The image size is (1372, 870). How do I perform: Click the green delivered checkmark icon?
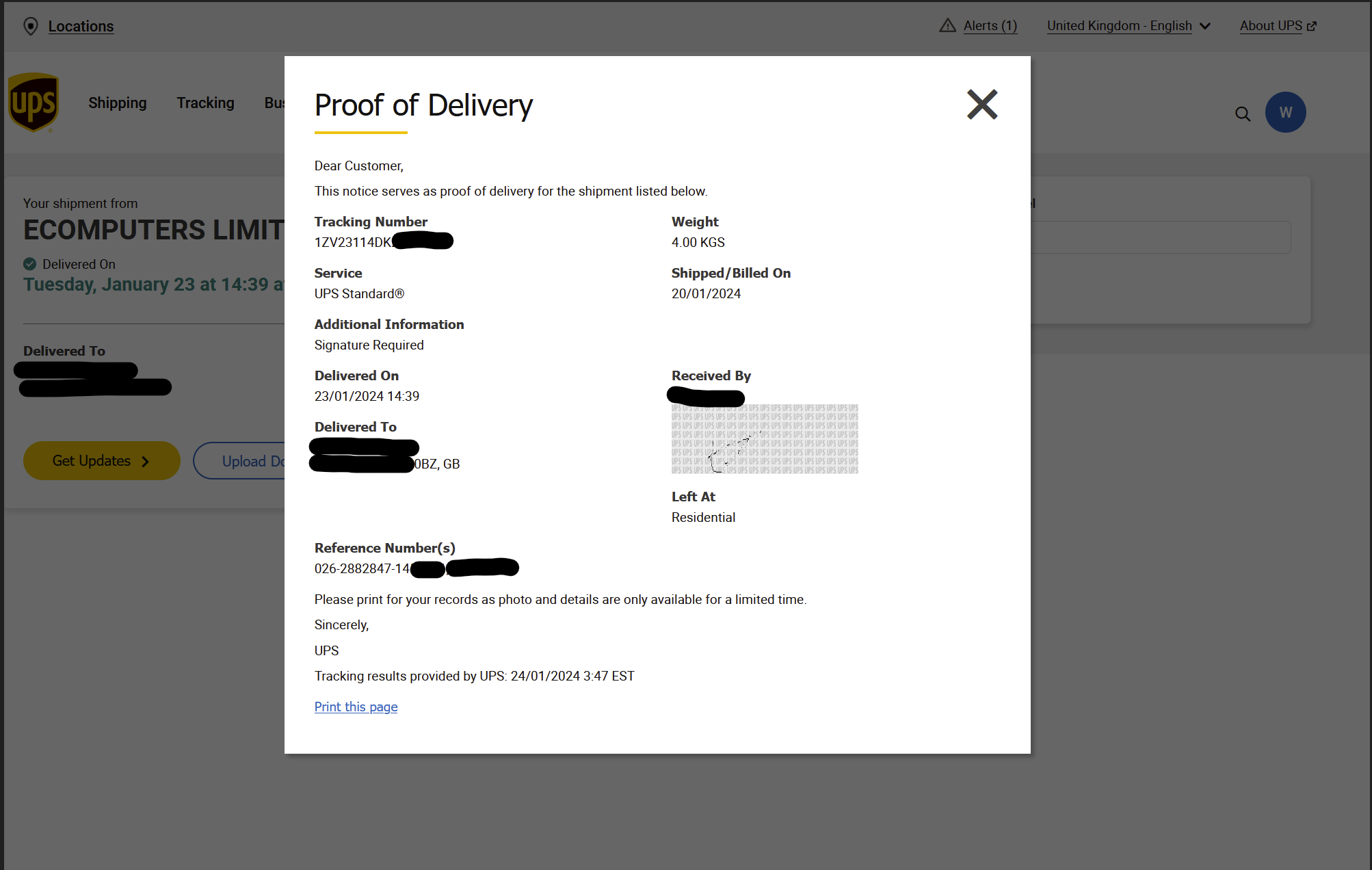click(29, 264)
